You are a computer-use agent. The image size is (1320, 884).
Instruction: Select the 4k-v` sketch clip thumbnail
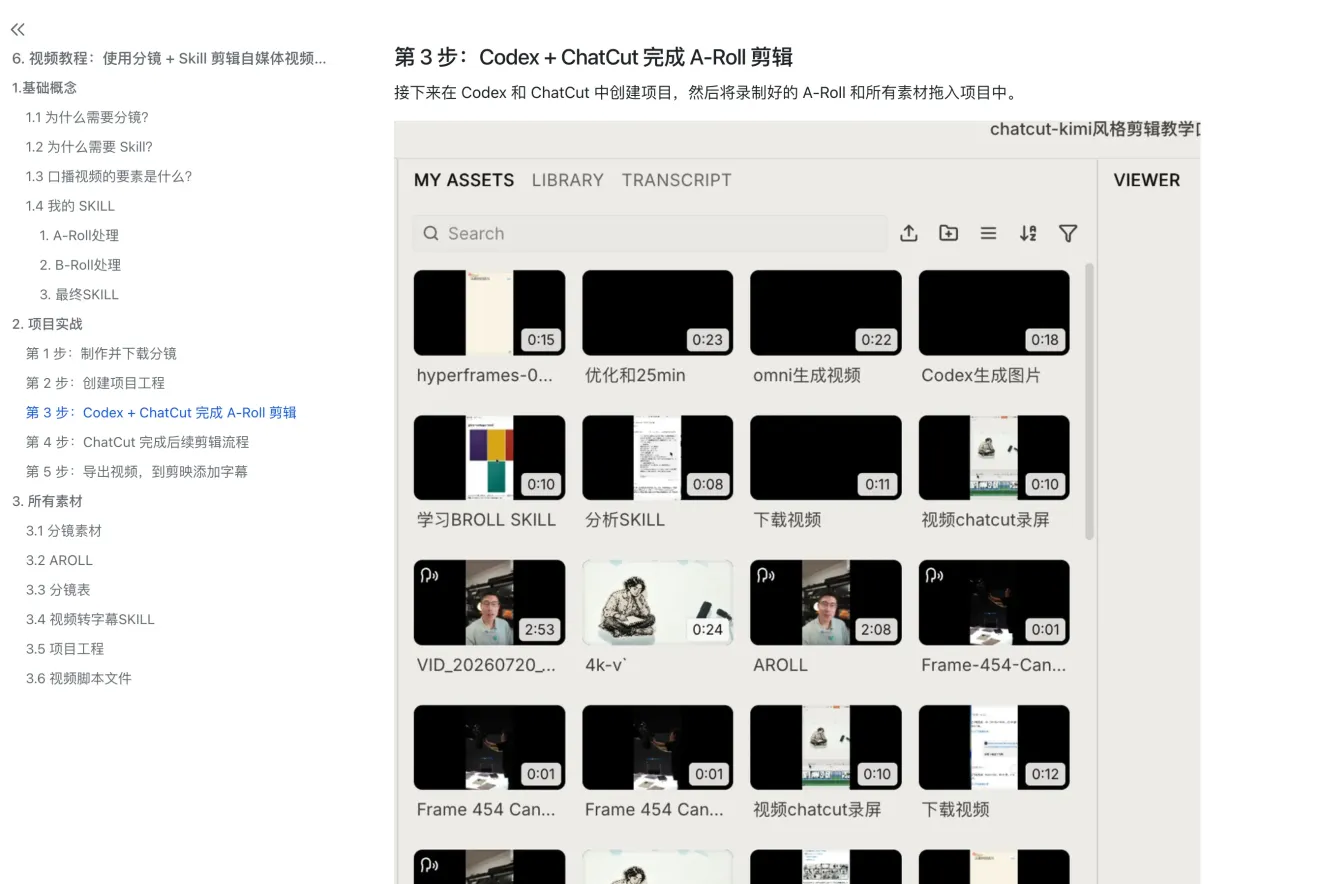point(657,602)
